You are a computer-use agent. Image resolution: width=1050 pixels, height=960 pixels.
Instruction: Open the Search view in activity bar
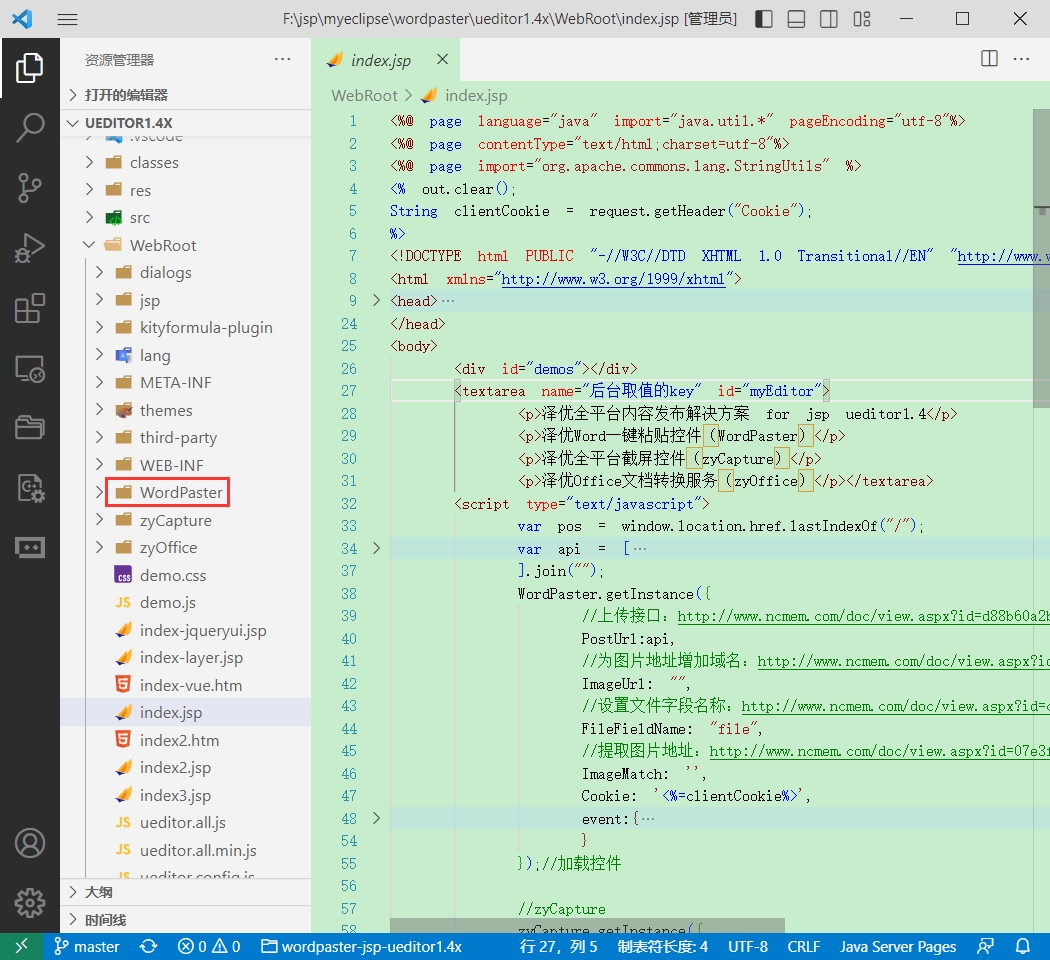click(x=30, y=127)
